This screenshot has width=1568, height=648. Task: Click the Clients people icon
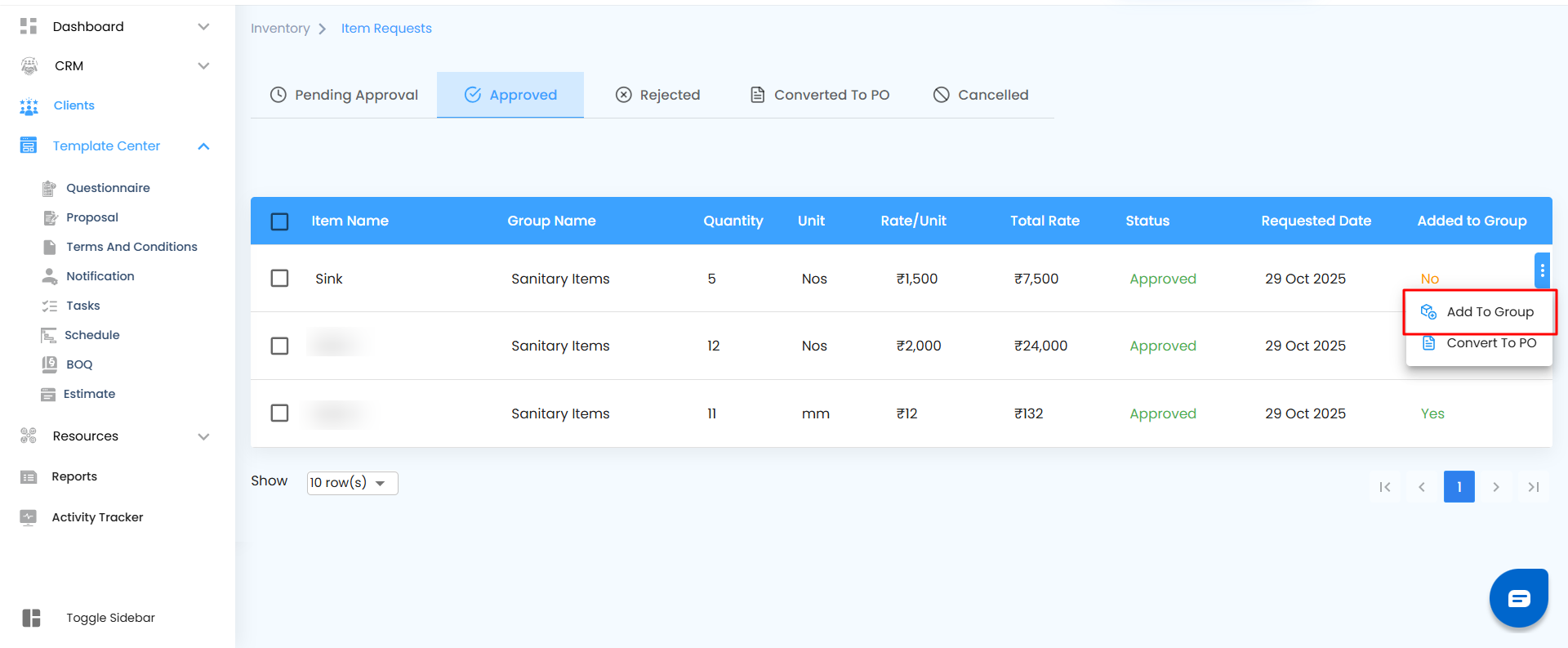pyautogui.click(x=29, y=106)
